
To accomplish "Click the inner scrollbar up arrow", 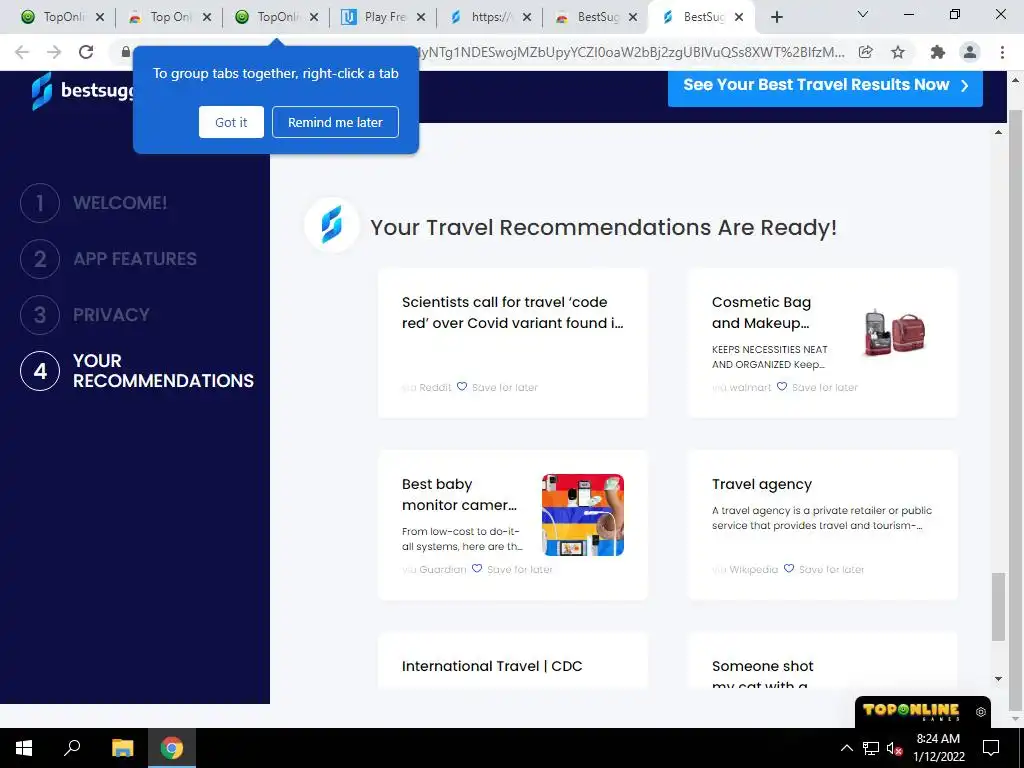I will (x=999, y=133).
